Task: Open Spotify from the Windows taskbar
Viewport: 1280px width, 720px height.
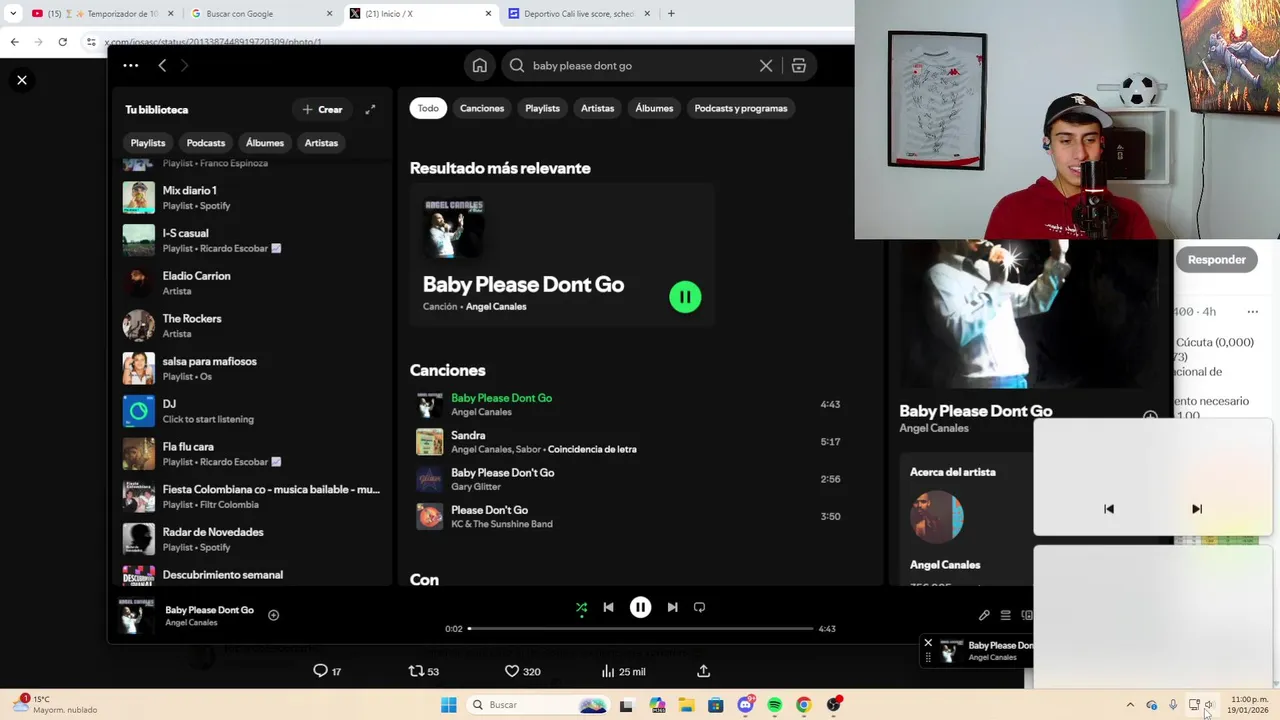Action: click(774, 705)
